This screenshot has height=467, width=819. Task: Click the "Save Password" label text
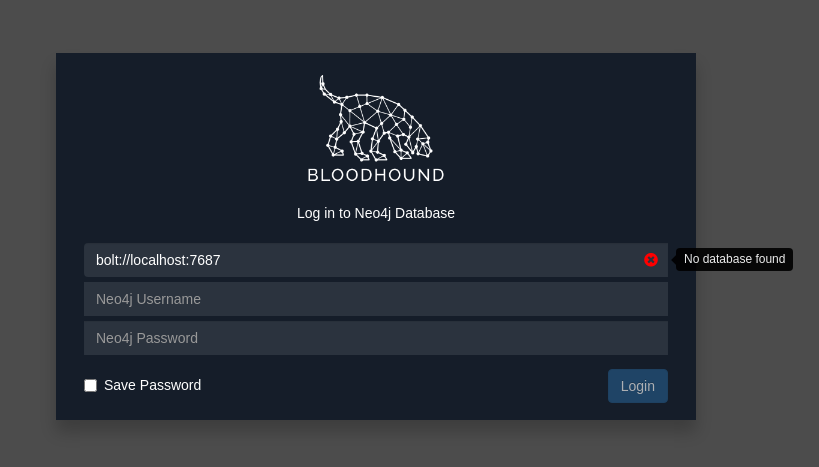coord(152,385)
